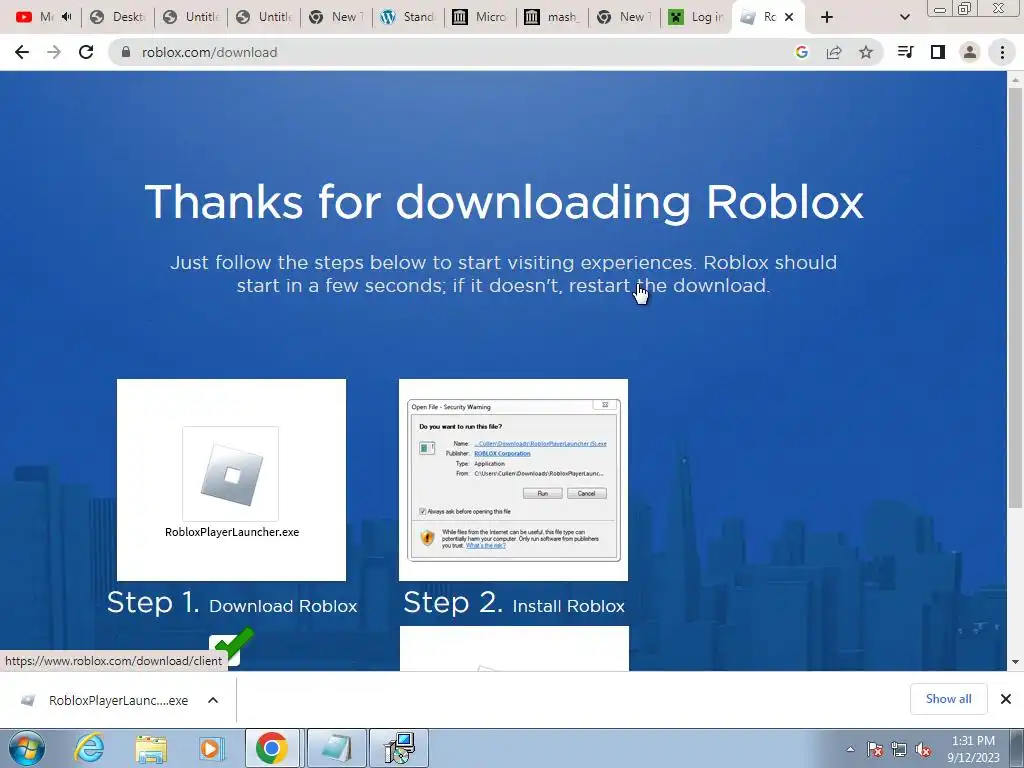The image size is (1024, 768).
Task: Open the installer taskbar icon
Action: tap(399, 748)
